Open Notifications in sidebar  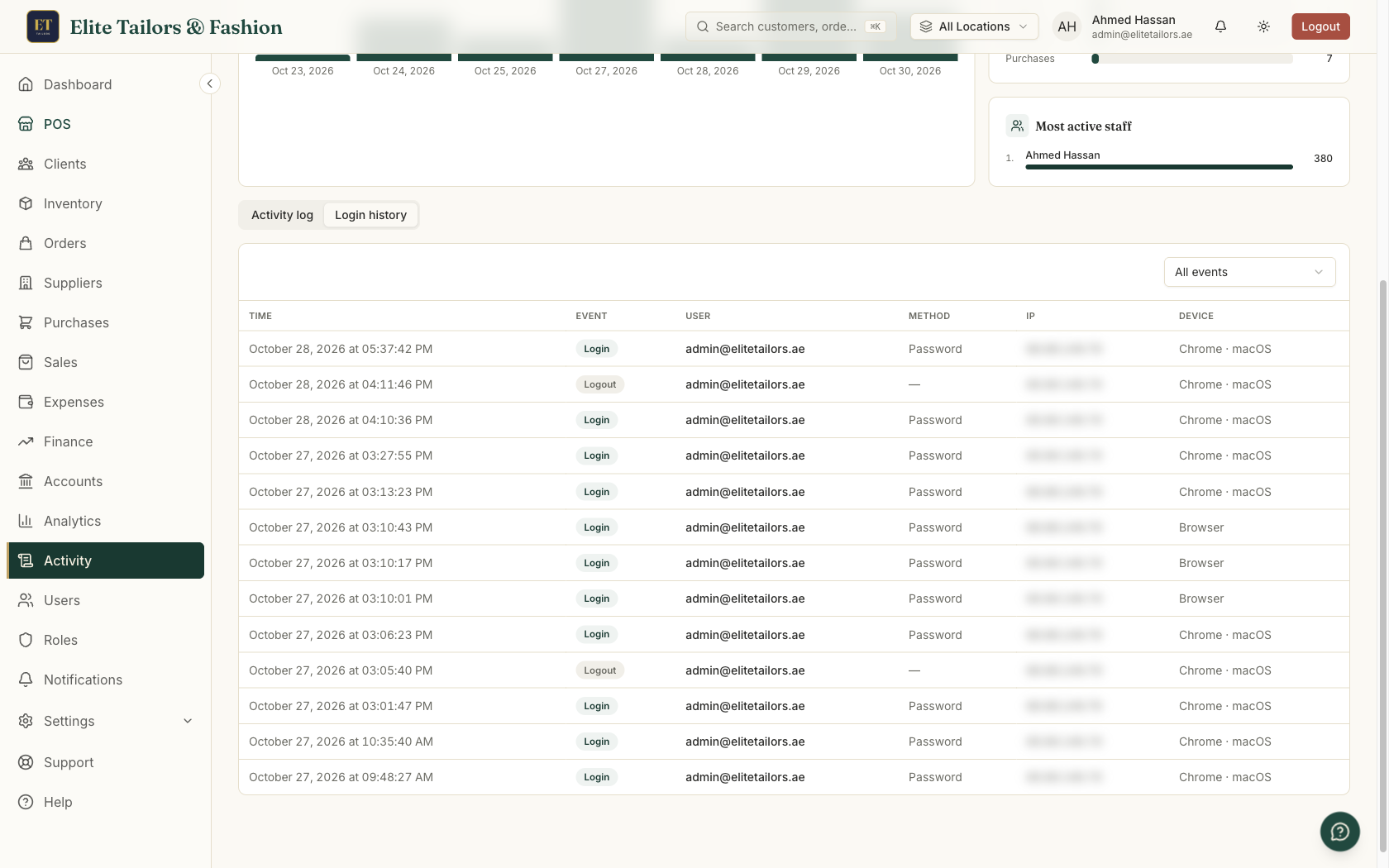tap(106, 680)
